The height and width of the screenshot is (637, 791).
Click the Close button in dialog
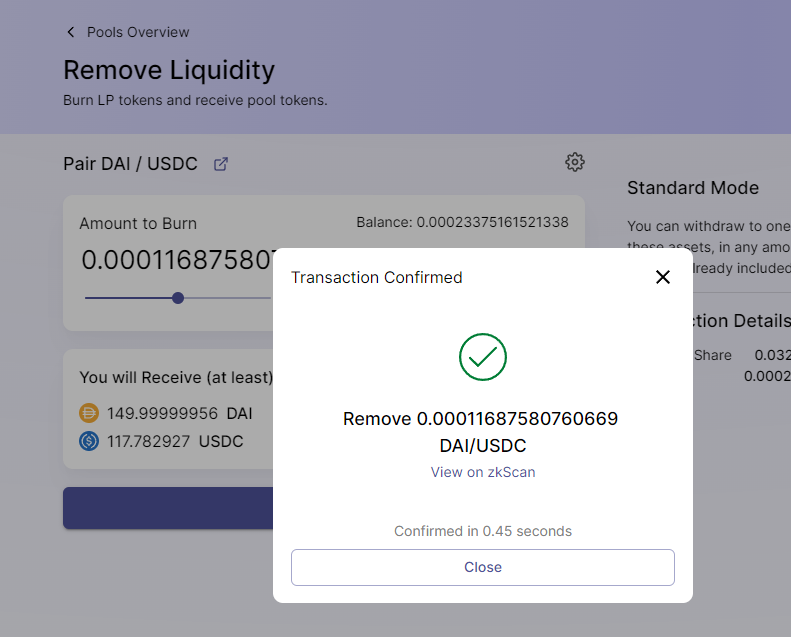pos(483,567)
